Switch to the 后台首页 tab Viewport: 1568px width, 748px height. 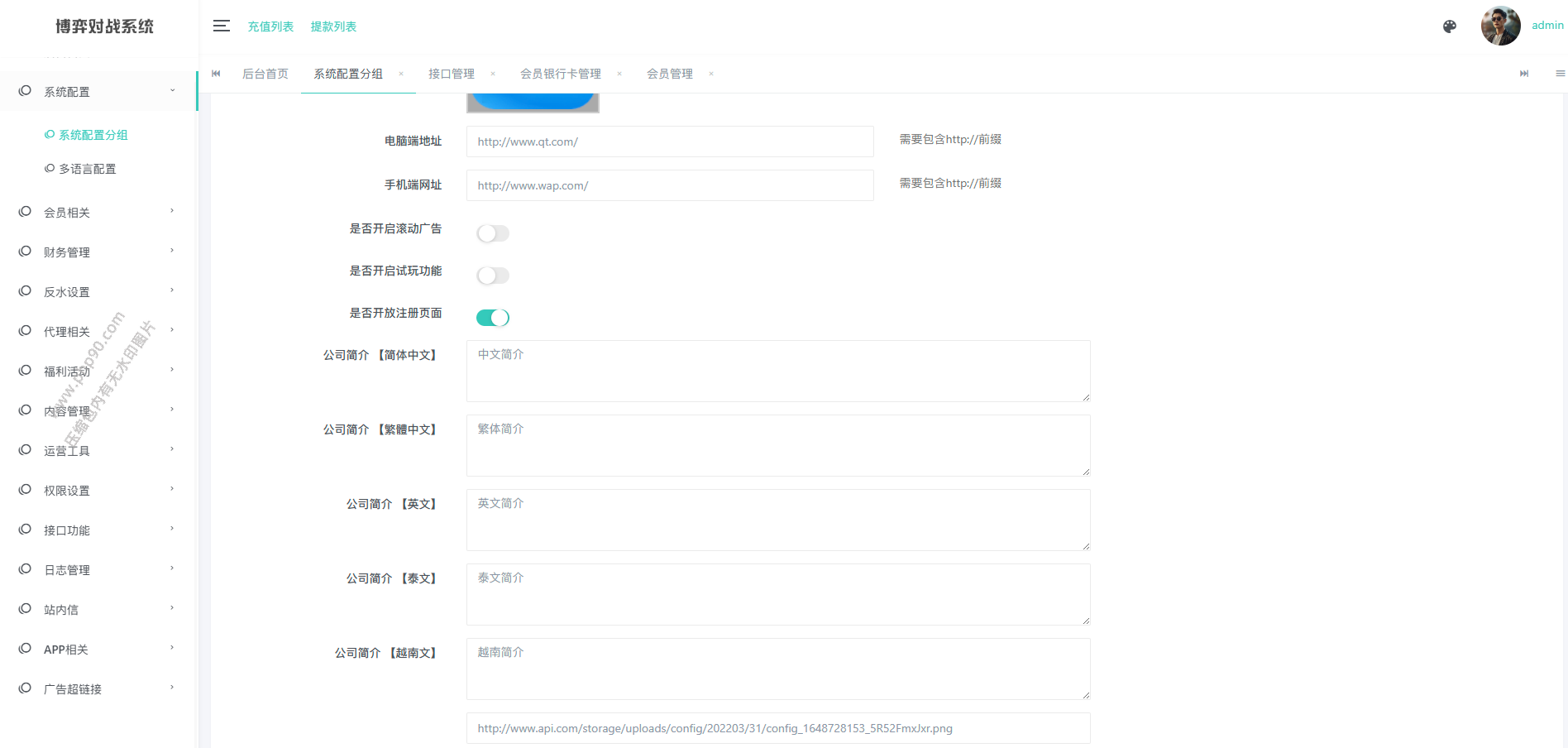(265, 74)
